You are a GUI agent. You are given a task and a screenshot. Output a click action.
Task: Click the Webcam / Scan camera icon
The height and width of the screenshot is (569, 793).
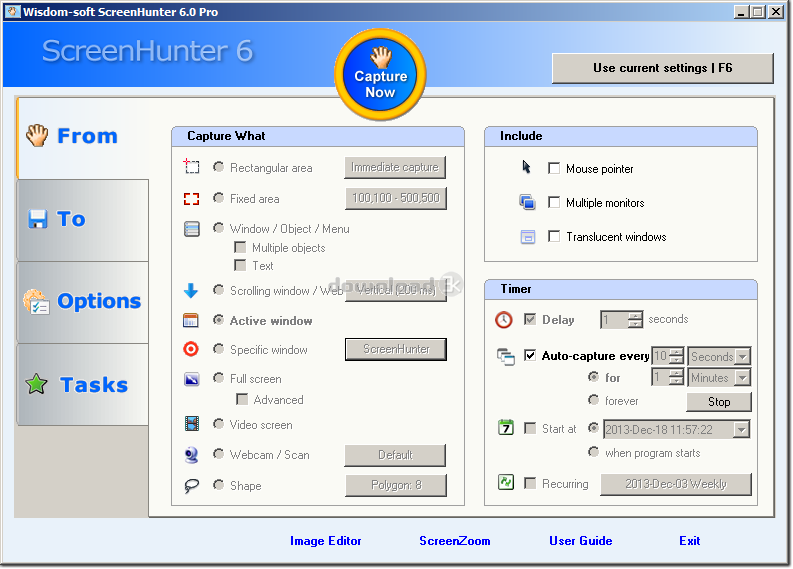click(191, 455)
